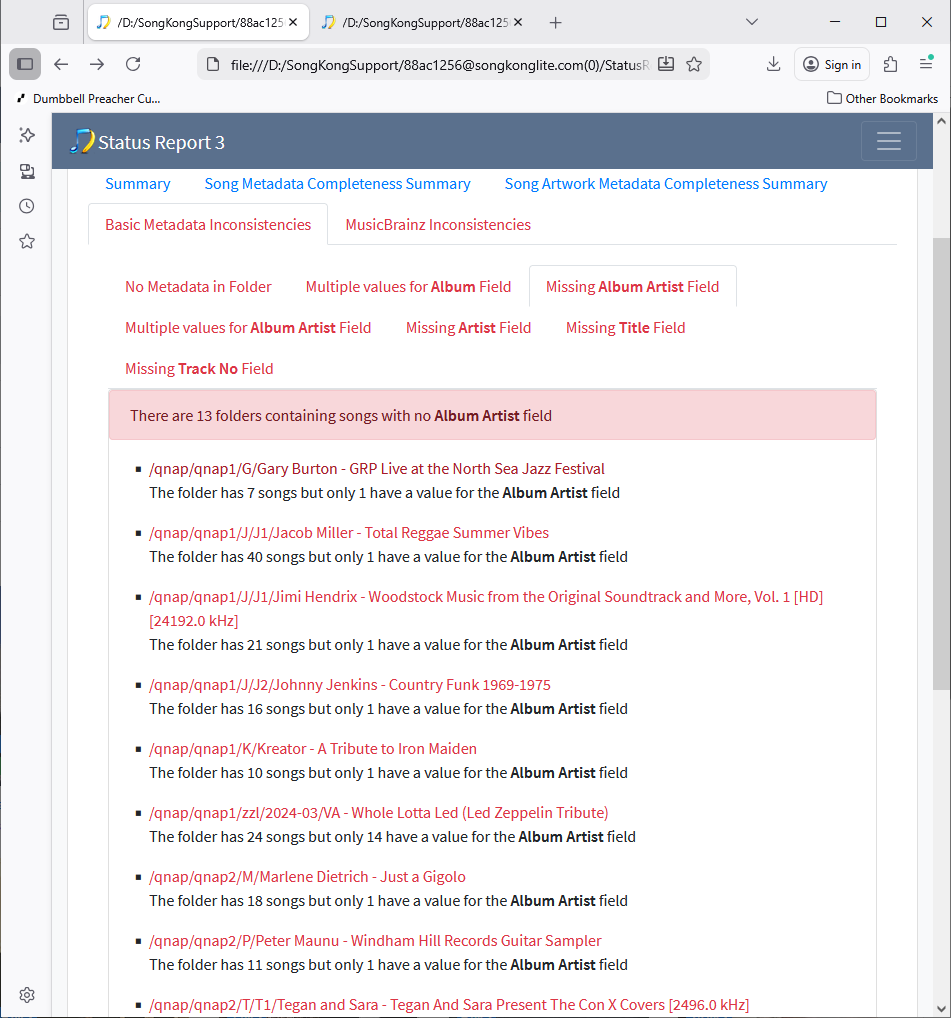Click the sidebar toggle icon in the toolbar

pos(25,64)
